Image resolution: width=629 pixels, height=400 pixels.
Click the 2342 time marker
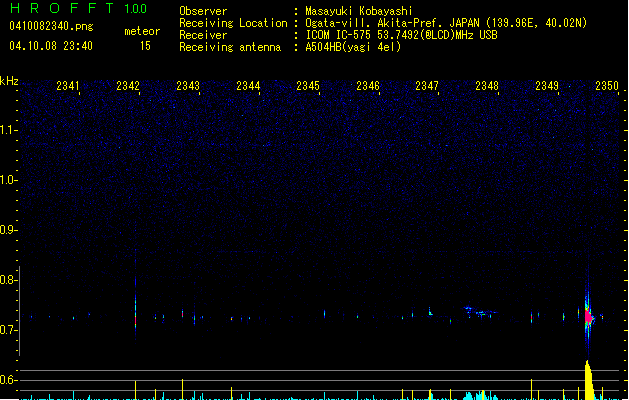128,86
